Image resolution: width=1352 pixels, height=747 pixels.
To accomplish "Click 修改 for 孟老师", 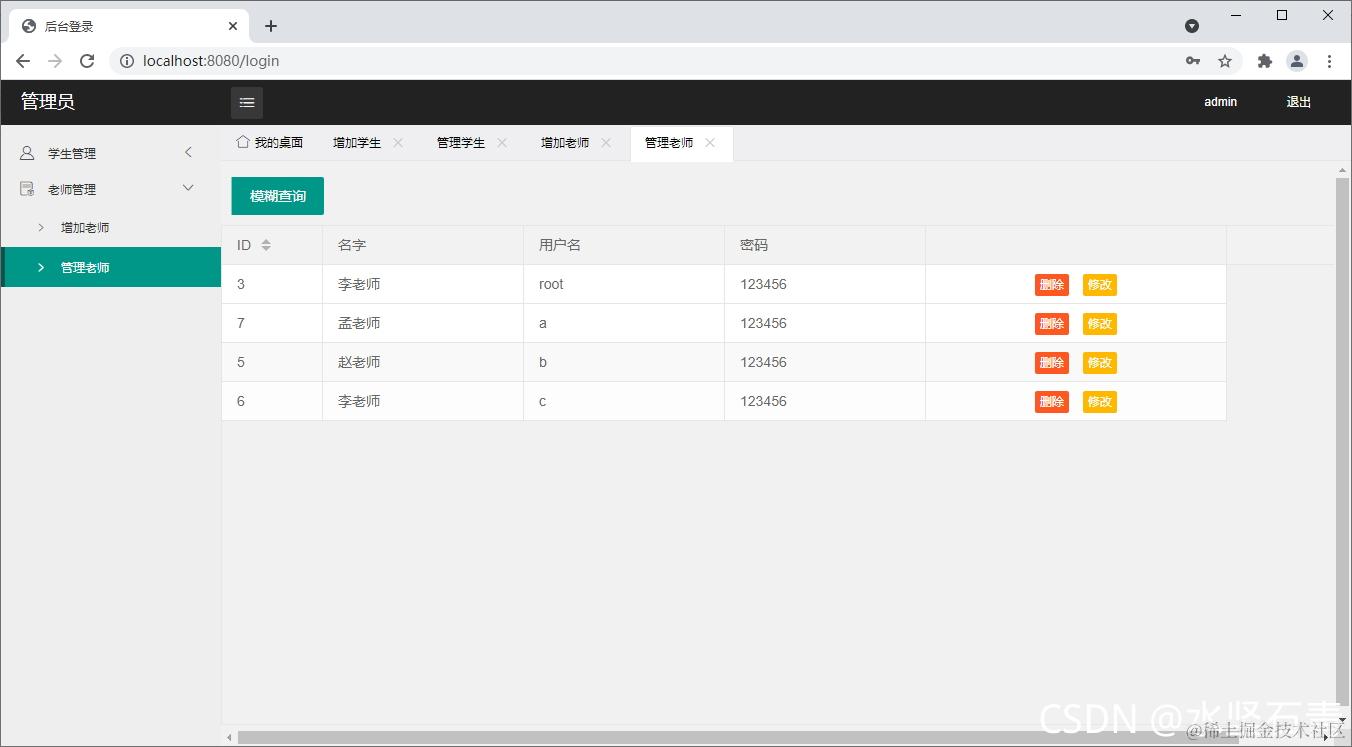I will [x=1099, y=324].
